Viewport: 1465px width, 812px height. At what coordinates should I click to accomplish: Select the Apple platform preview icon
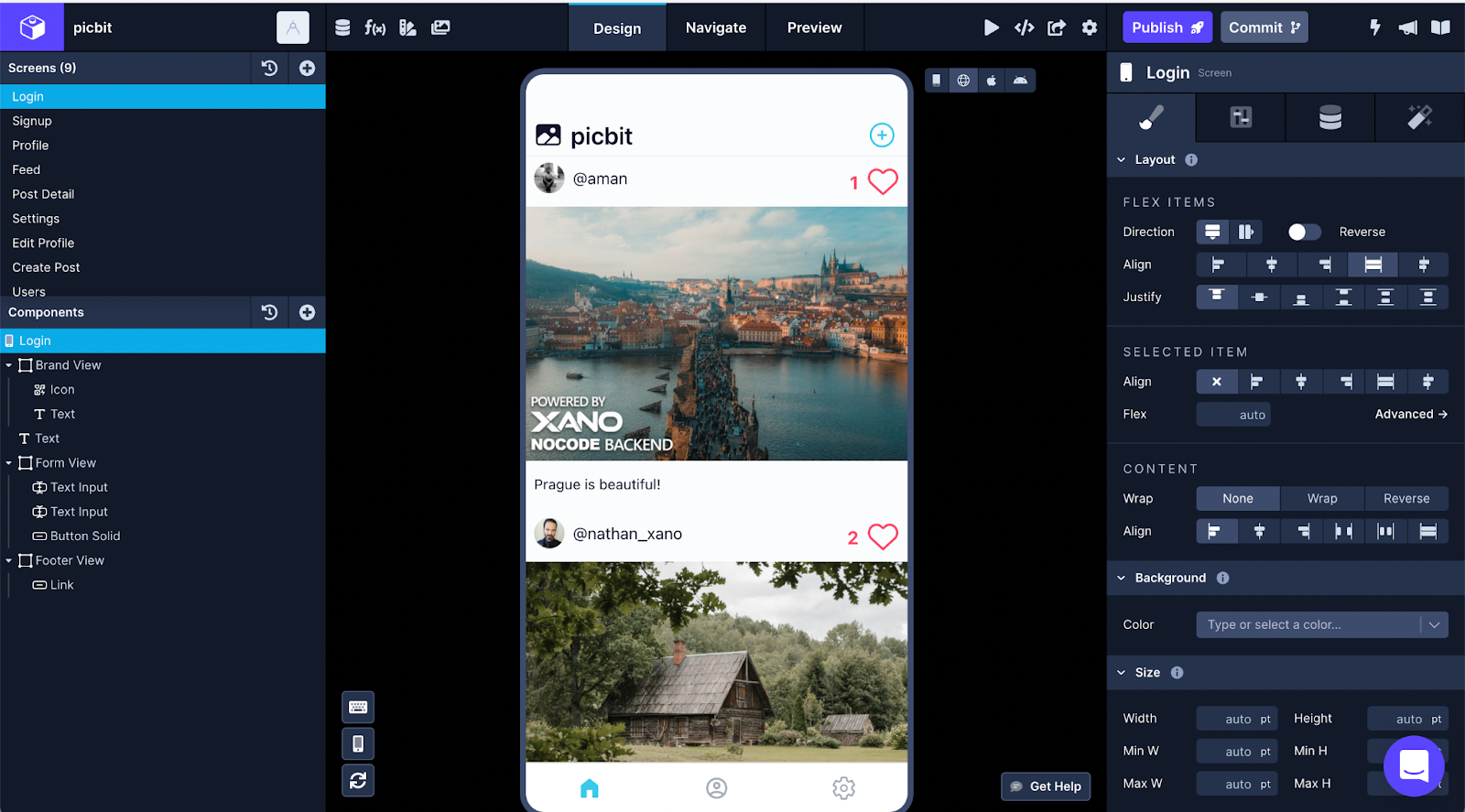992,81
